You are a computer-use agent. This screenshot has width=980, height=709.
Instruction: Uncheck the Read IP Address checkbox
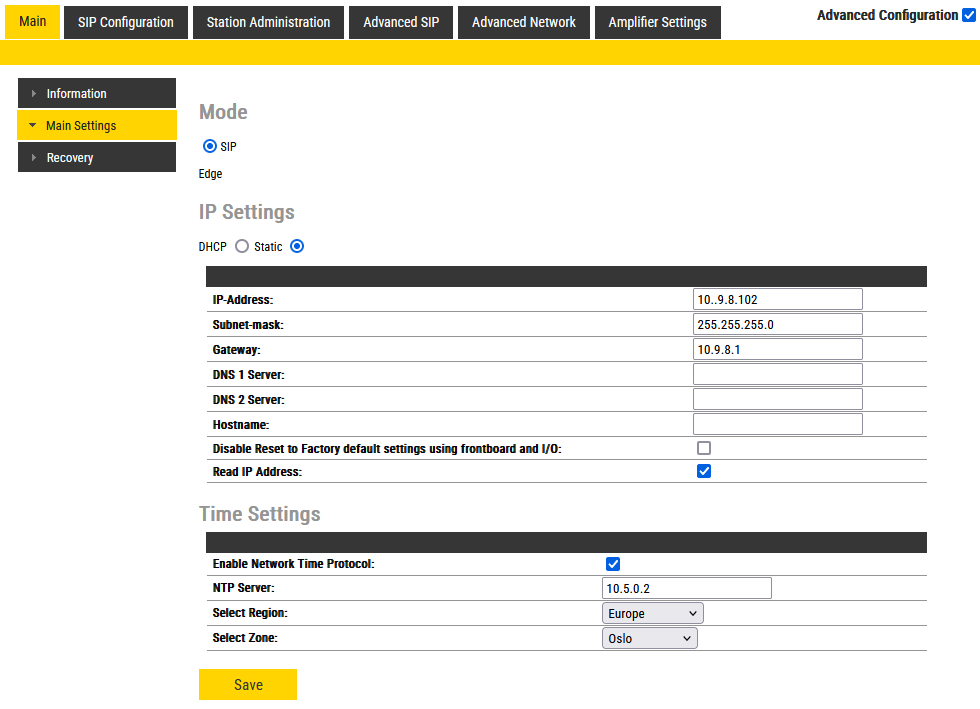[704, 471]
